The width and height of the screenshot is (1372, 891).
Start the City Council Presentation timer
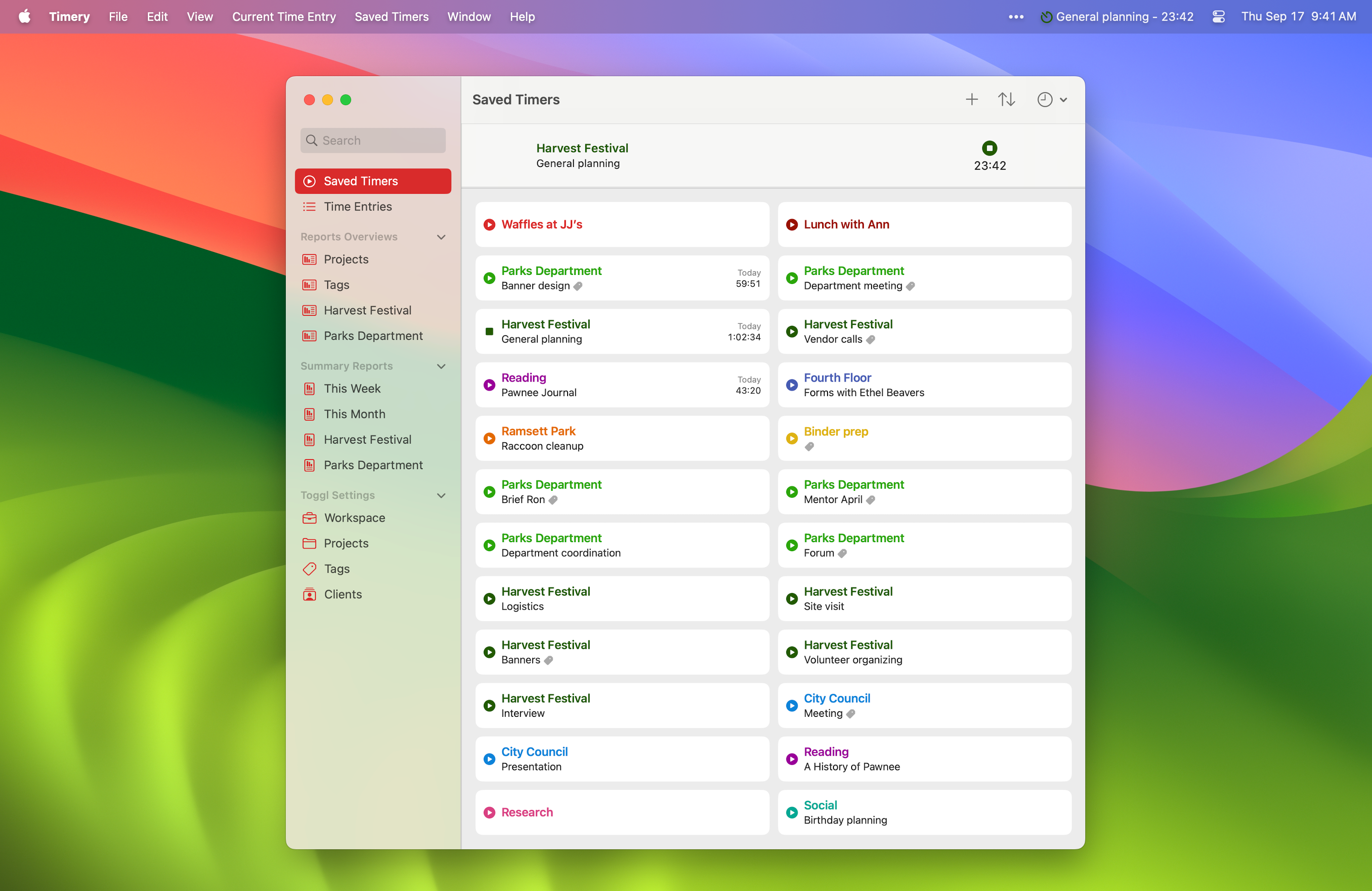(x=490, y=759)
